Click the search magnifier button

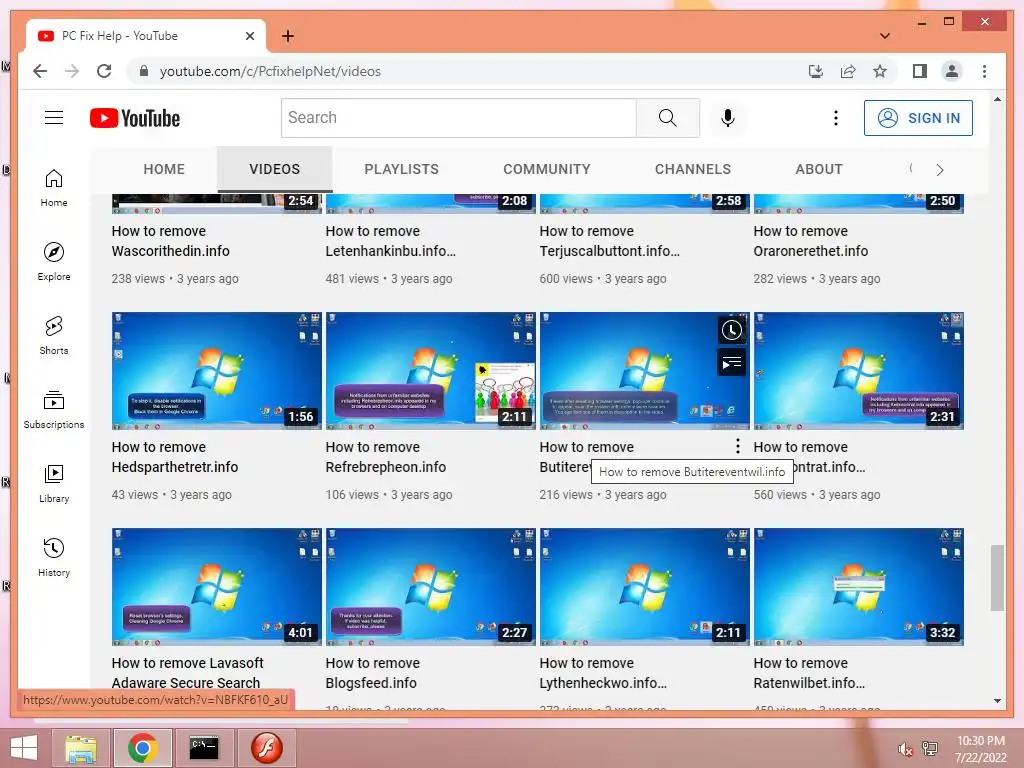point(667,118)
